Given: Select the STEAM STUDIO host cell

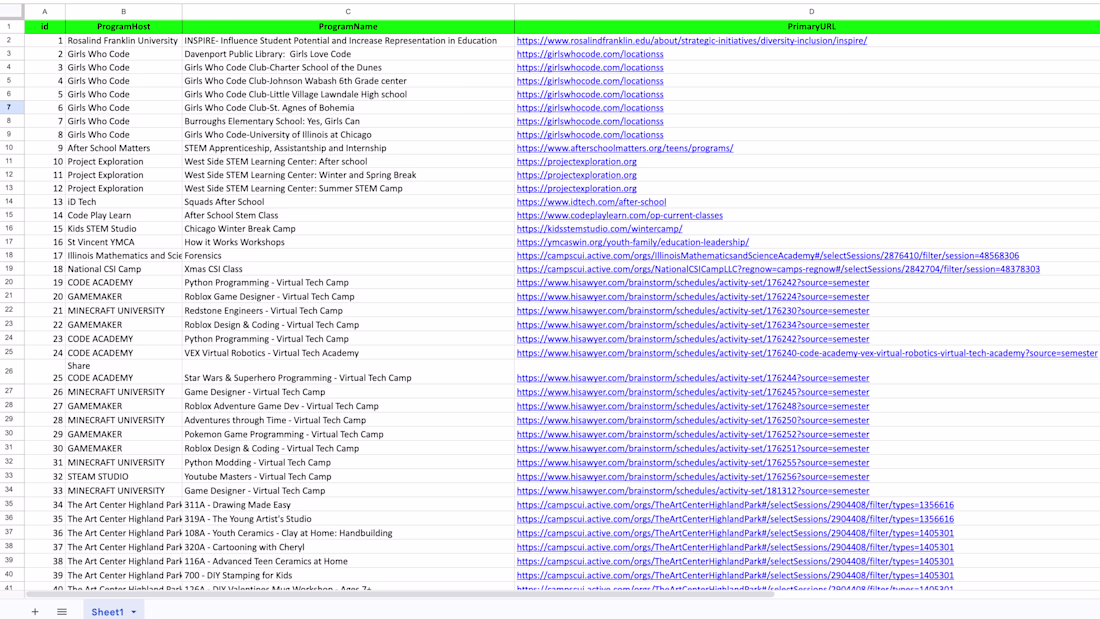Looking at the screenshot, I should 123,477.
